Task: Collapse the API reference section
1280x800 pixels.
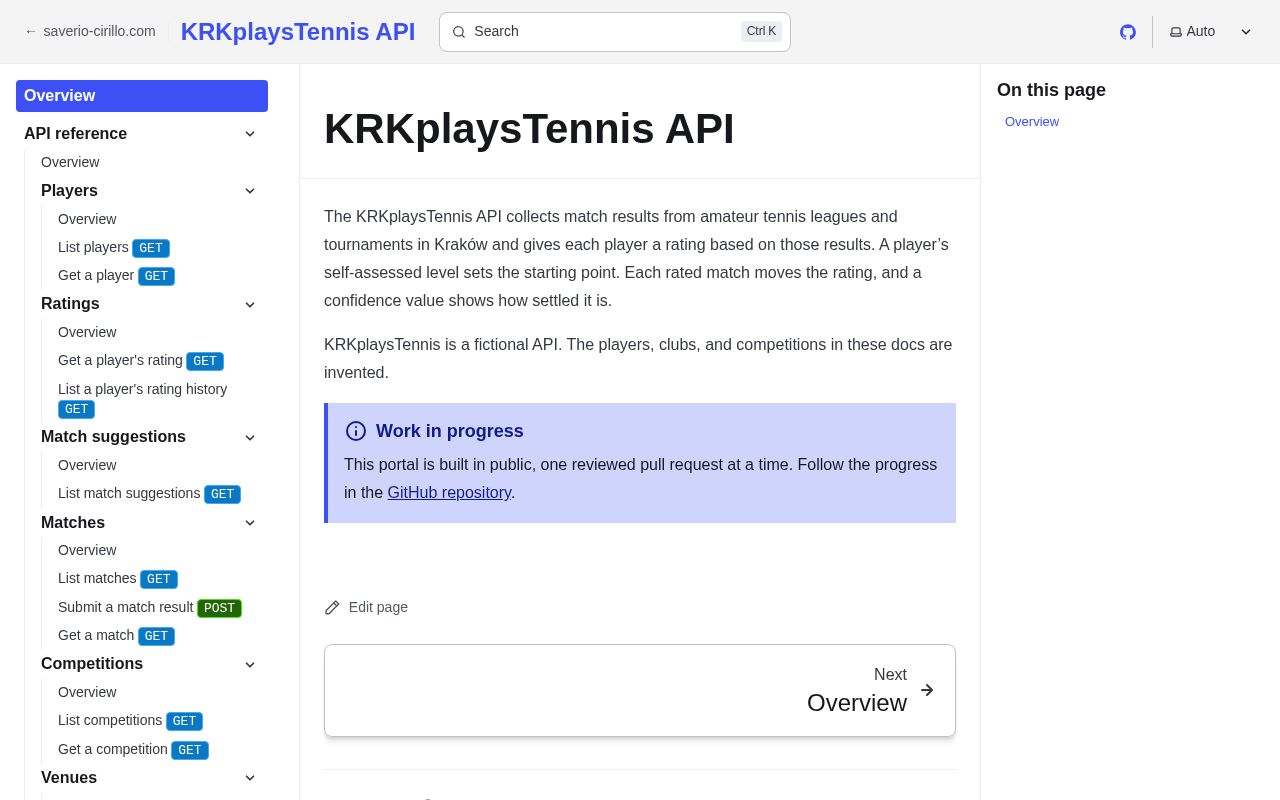Action: click(x=250, y=134)
